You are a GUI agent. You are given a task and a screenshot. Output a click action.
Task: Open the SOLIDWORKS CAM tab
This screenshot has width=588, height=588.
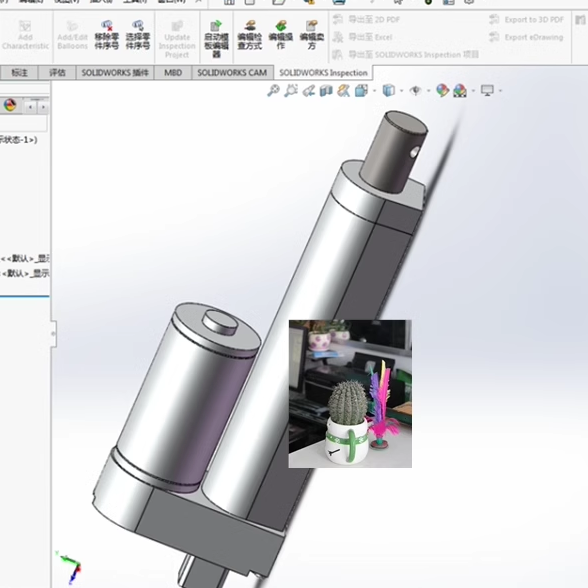coord(232,73)
